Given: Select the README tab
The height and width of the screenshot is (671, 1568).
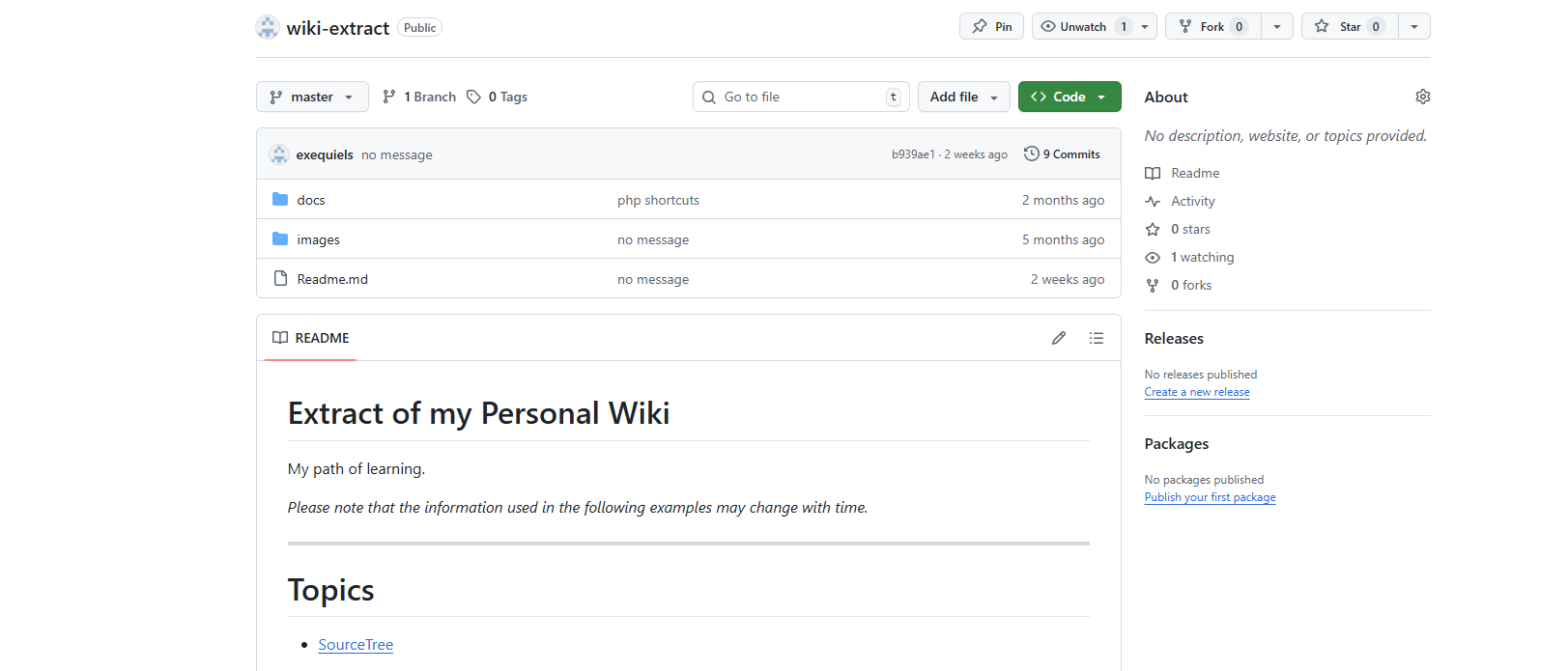Looking at the screenshot, I should tap(311, 338).
